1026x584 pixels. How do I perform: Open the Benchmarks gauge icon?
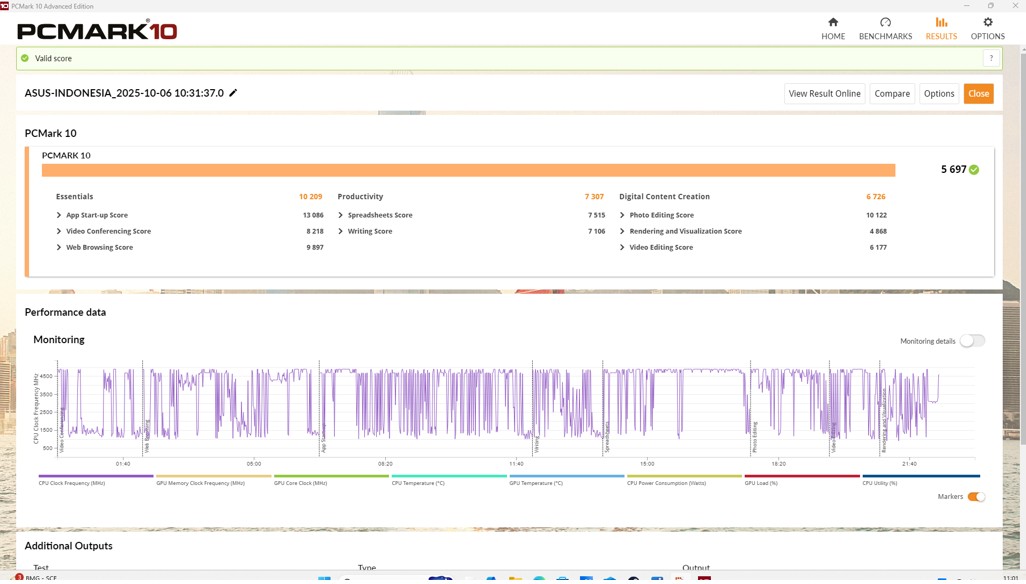(x=885, y=22)
